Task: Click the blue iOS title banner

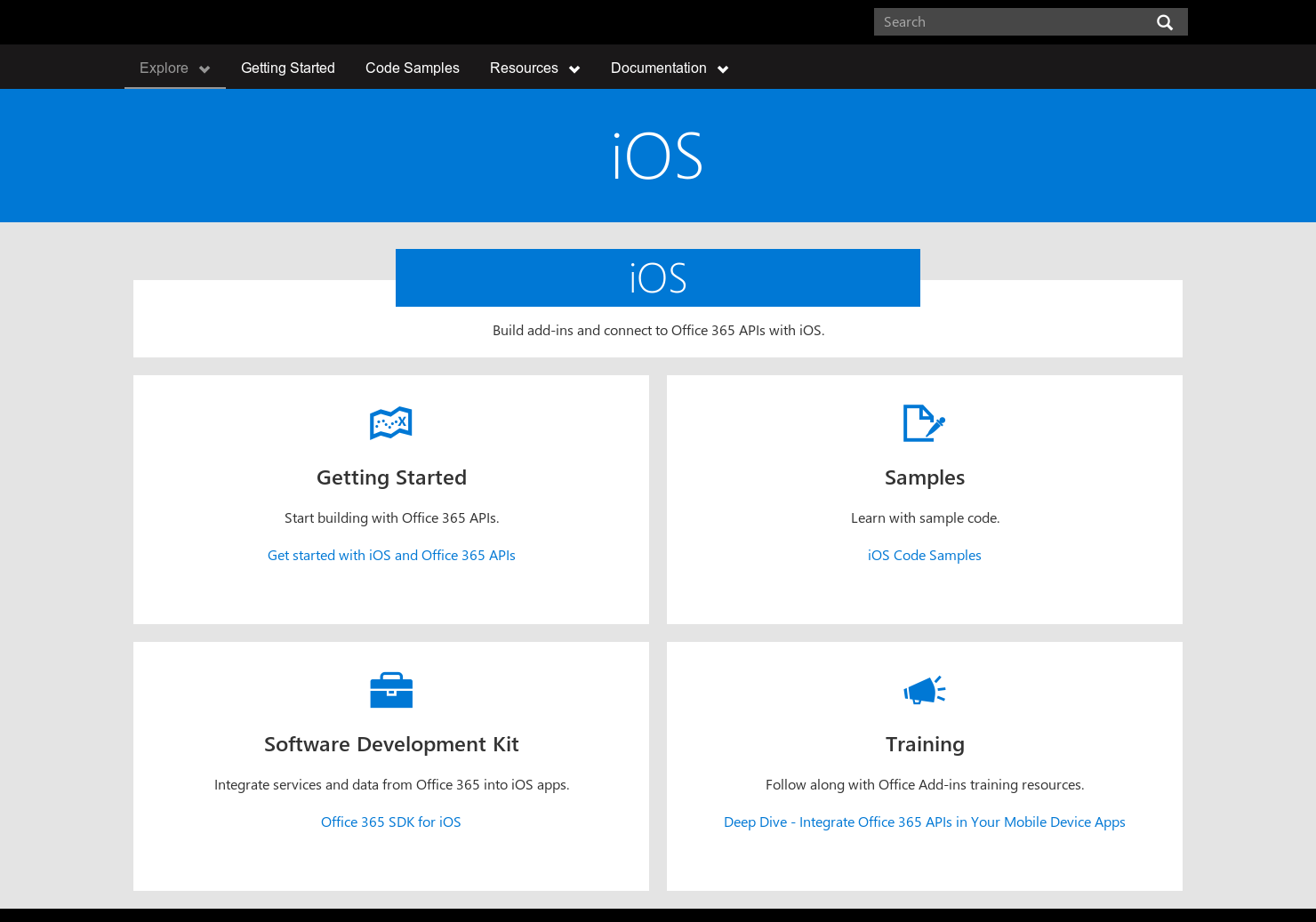Action: pos(658,277)
